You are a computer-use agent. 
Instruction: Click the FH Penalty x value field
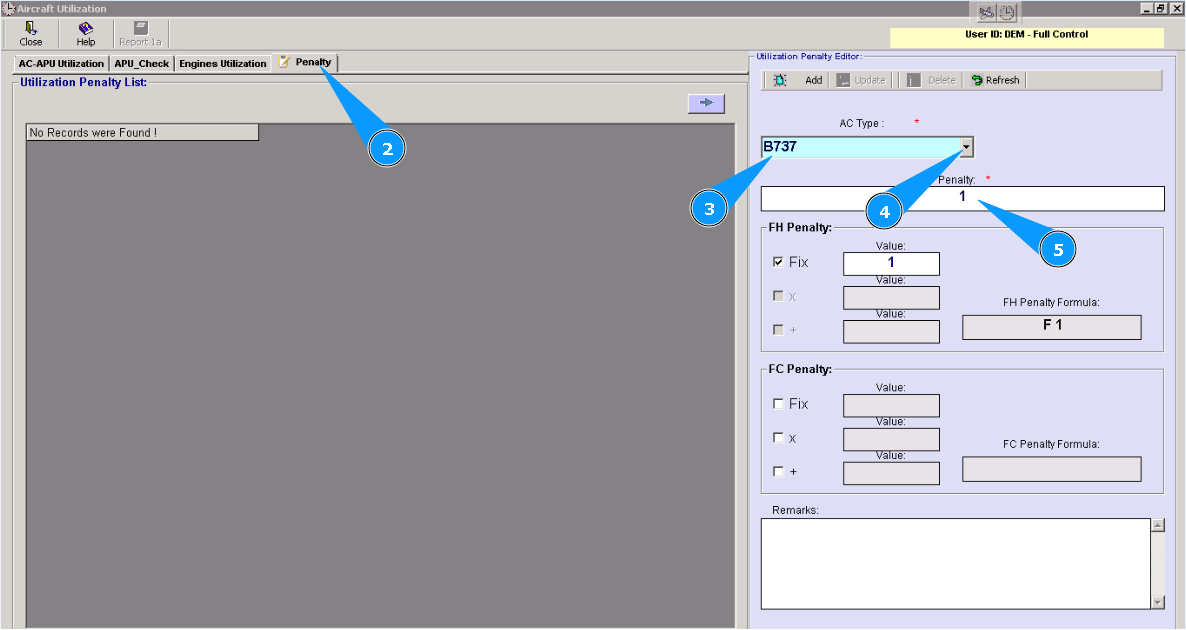coord(891,297)
